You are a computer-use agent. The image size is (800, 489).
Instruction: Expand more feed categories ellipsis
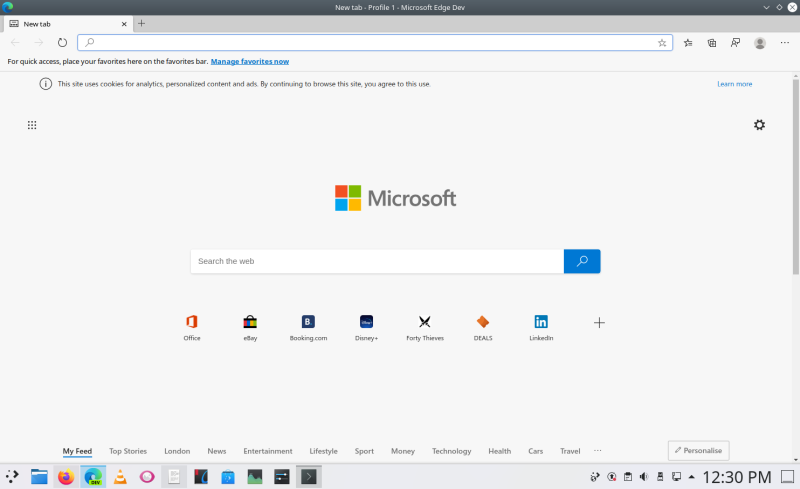(x=598, y=451)
